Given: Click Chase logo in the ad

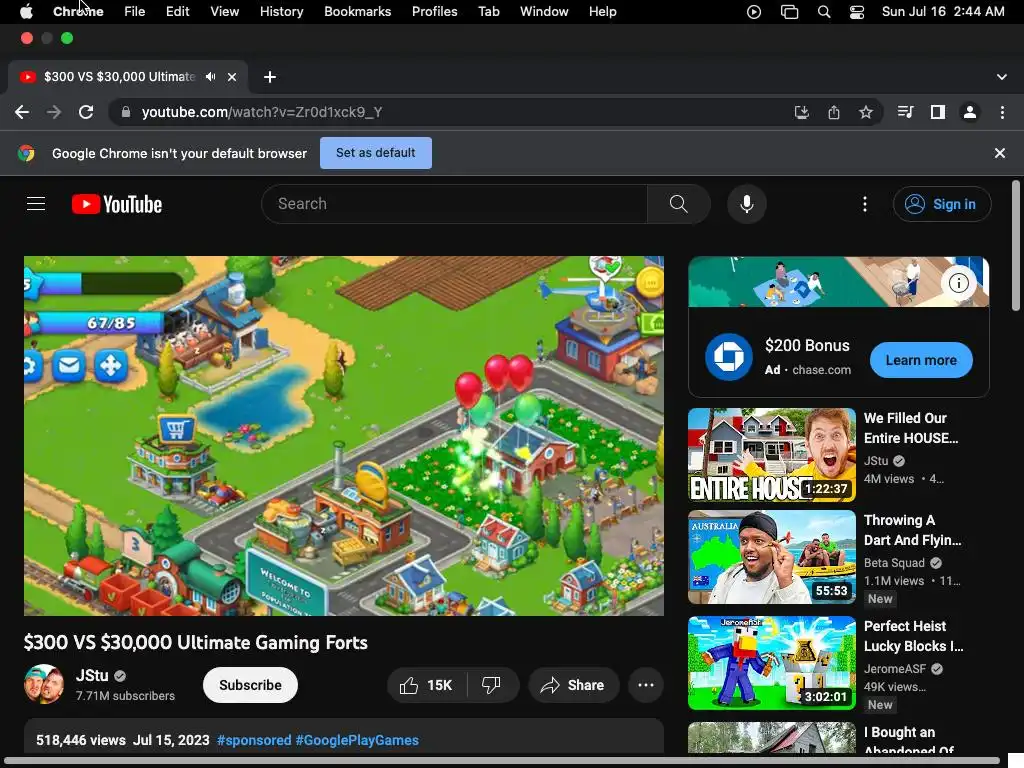Looking at the screenshot, I should [x=729, y=357].
